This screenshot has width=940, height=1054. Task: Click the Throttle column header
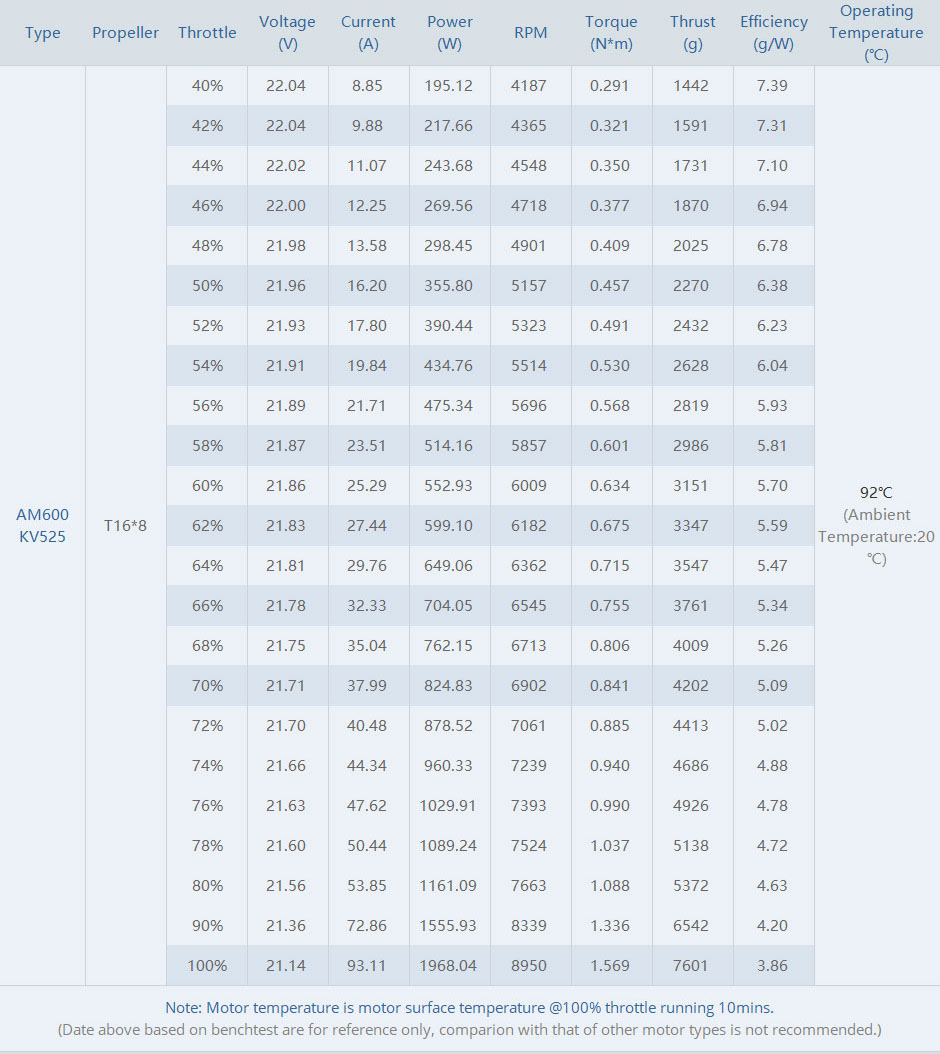coord(207,33)
